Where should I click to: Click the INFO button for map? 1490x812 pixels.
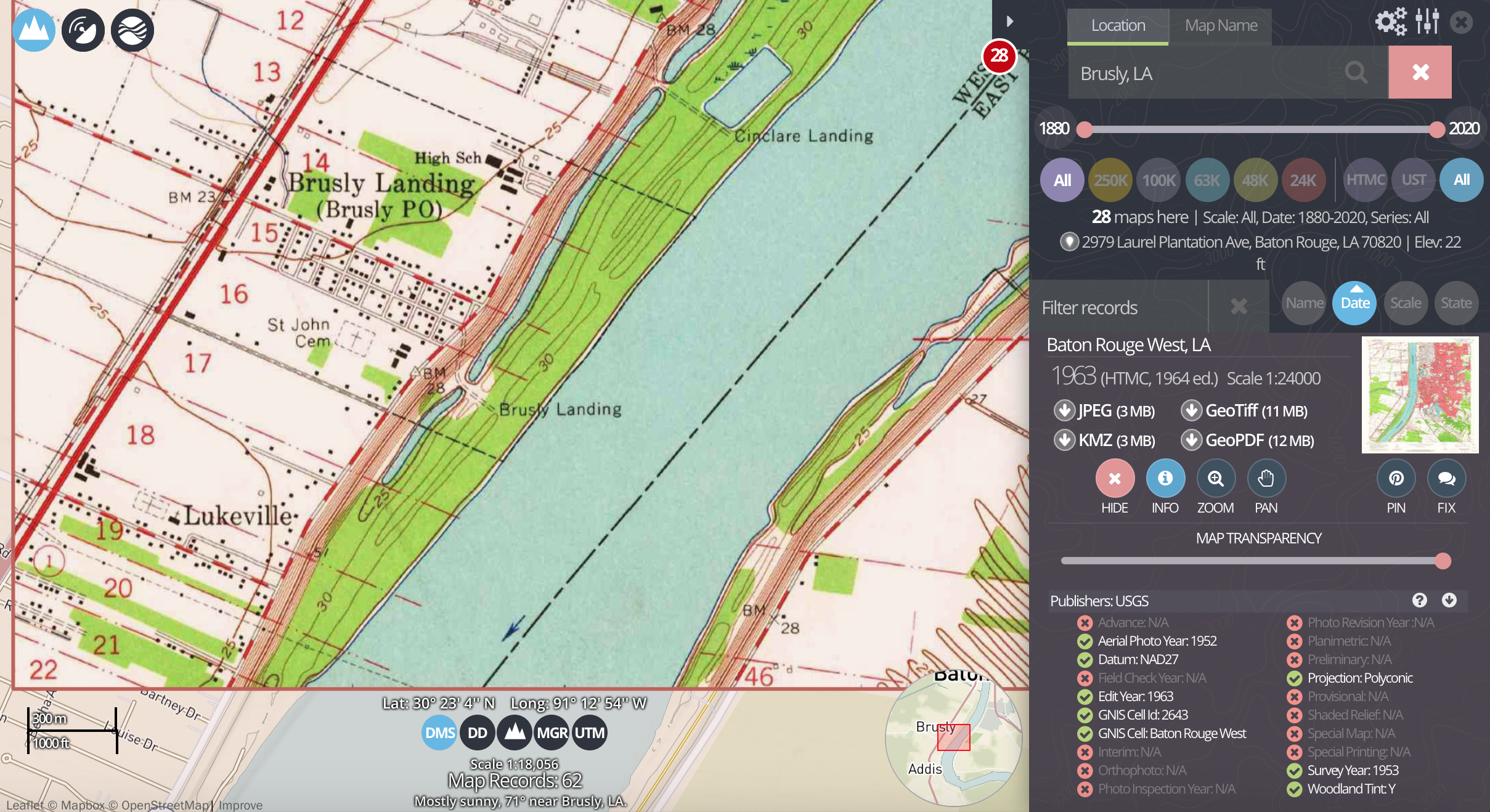point(1165,479)
